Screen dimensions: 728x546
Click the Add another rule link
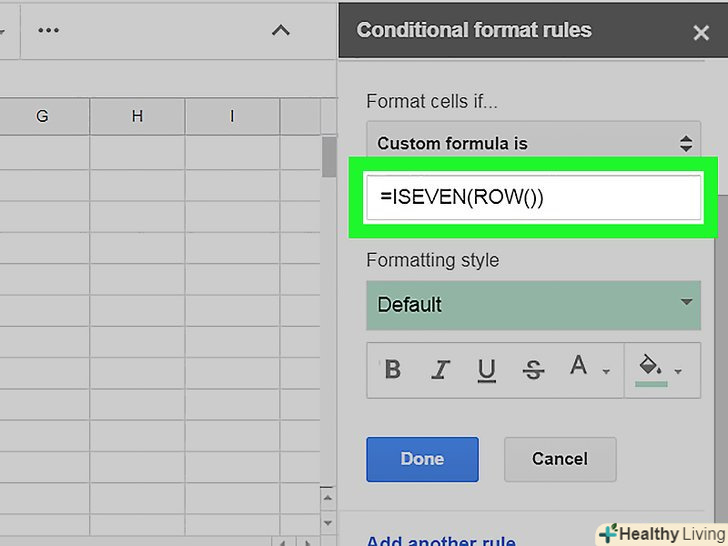[x=441, y=540]
